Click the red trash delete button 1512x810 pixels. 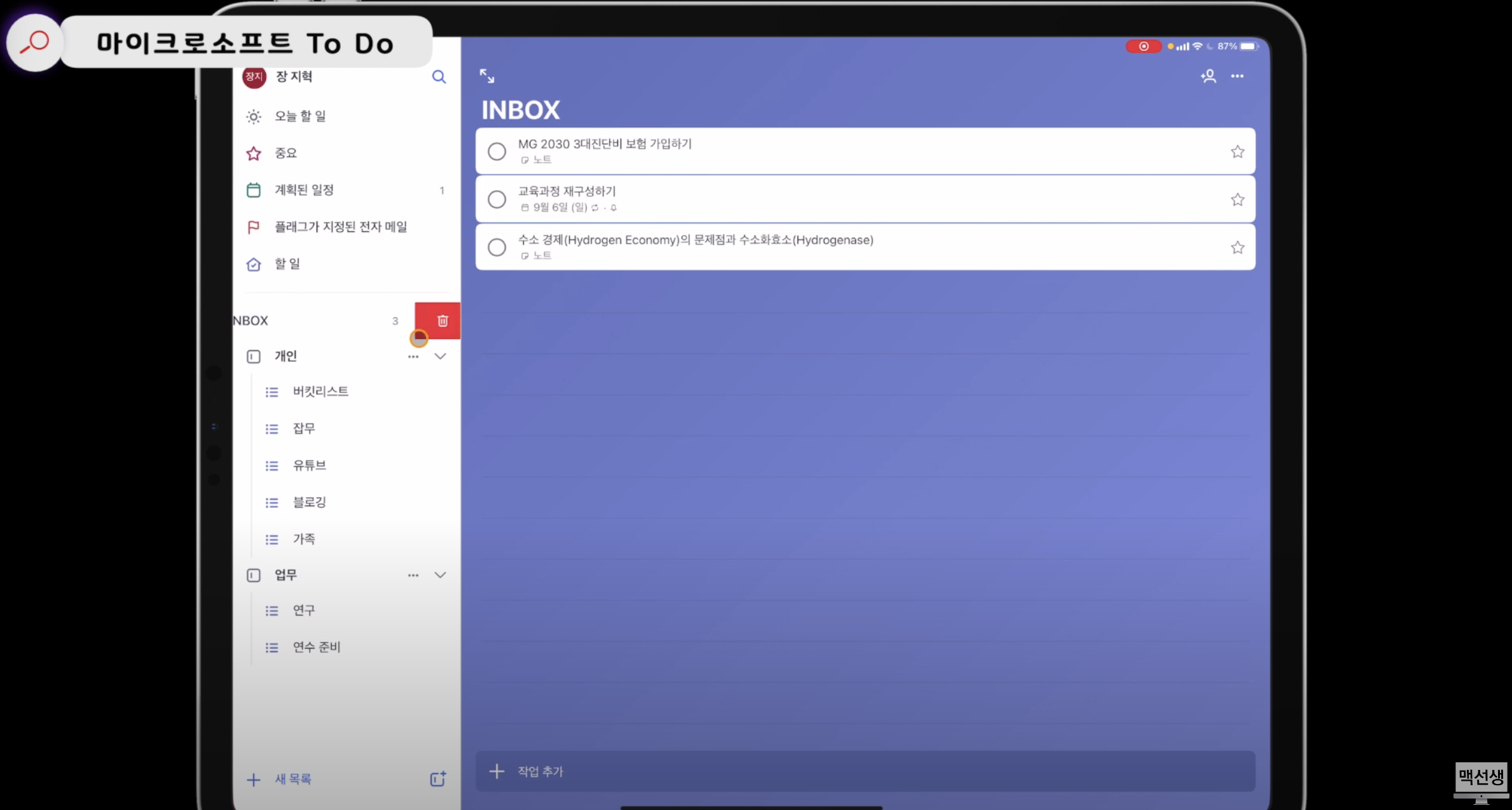click(442, 321)
